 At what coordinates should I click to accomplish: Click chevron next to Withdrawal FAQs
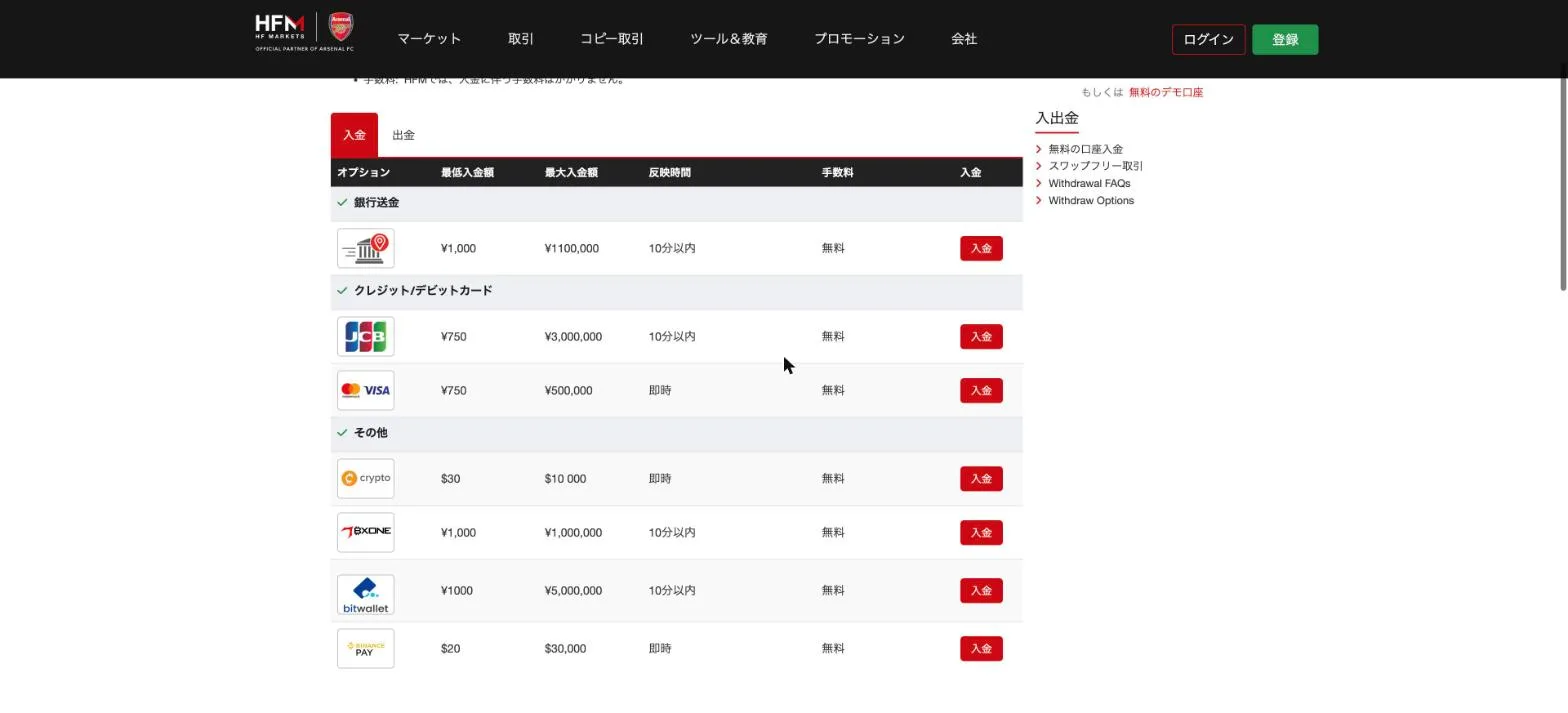click(x=1039, y=184)
